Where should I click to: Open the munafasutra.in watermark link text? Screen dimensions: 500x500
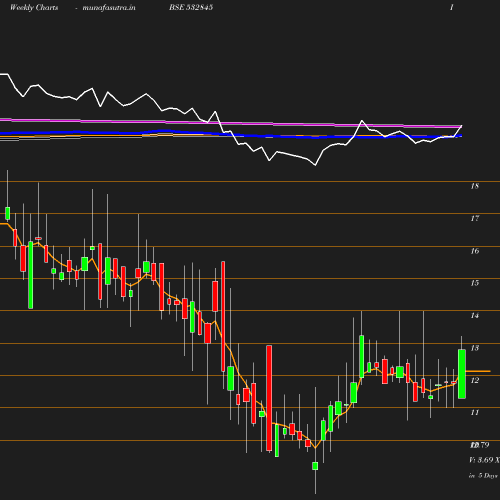[x=109, y=7]
